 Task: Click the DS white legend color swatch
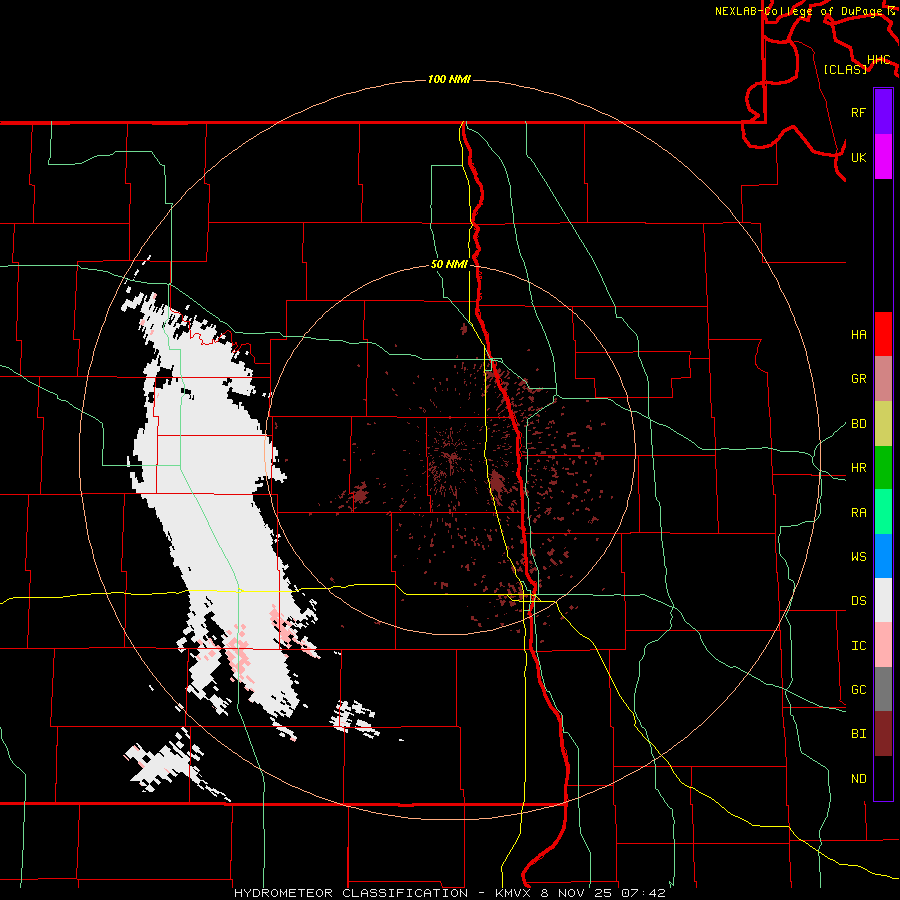(883, 600)
